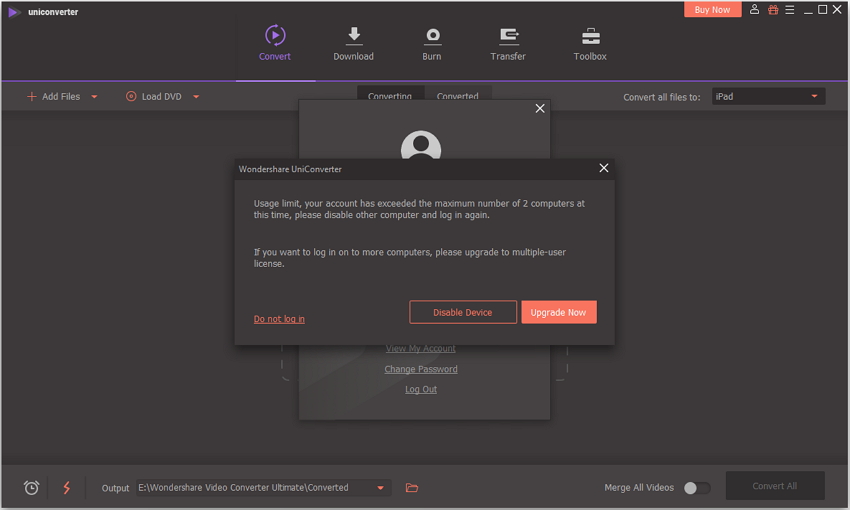Click the uniconverter logo icon
Image resolution: width=850 pixels, height=510 pixels.
[x=14, y=12]
